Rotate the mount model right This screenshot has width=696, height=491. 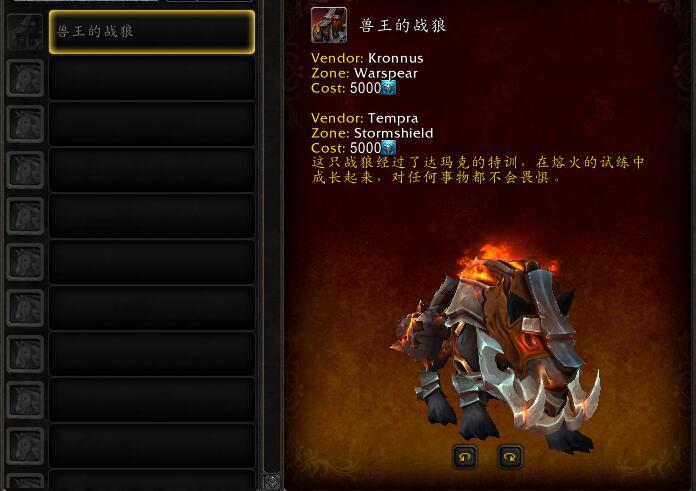[510, 456]
